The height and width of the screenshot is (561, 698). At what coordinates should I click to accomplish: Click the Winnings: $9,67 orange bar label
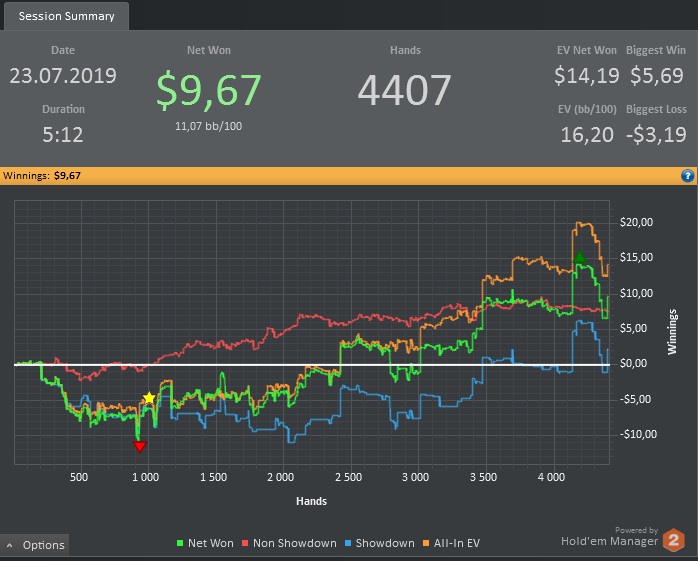pos(42,175)
